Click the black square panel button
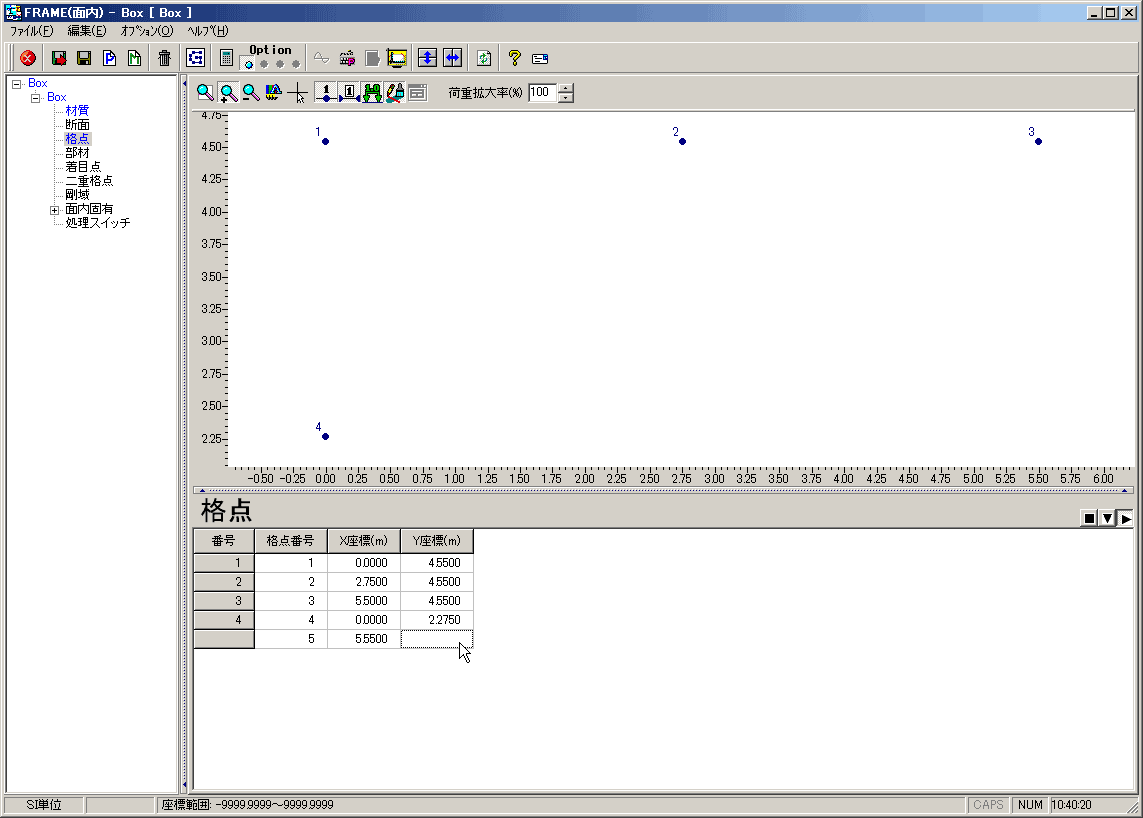 [1089, 518]
